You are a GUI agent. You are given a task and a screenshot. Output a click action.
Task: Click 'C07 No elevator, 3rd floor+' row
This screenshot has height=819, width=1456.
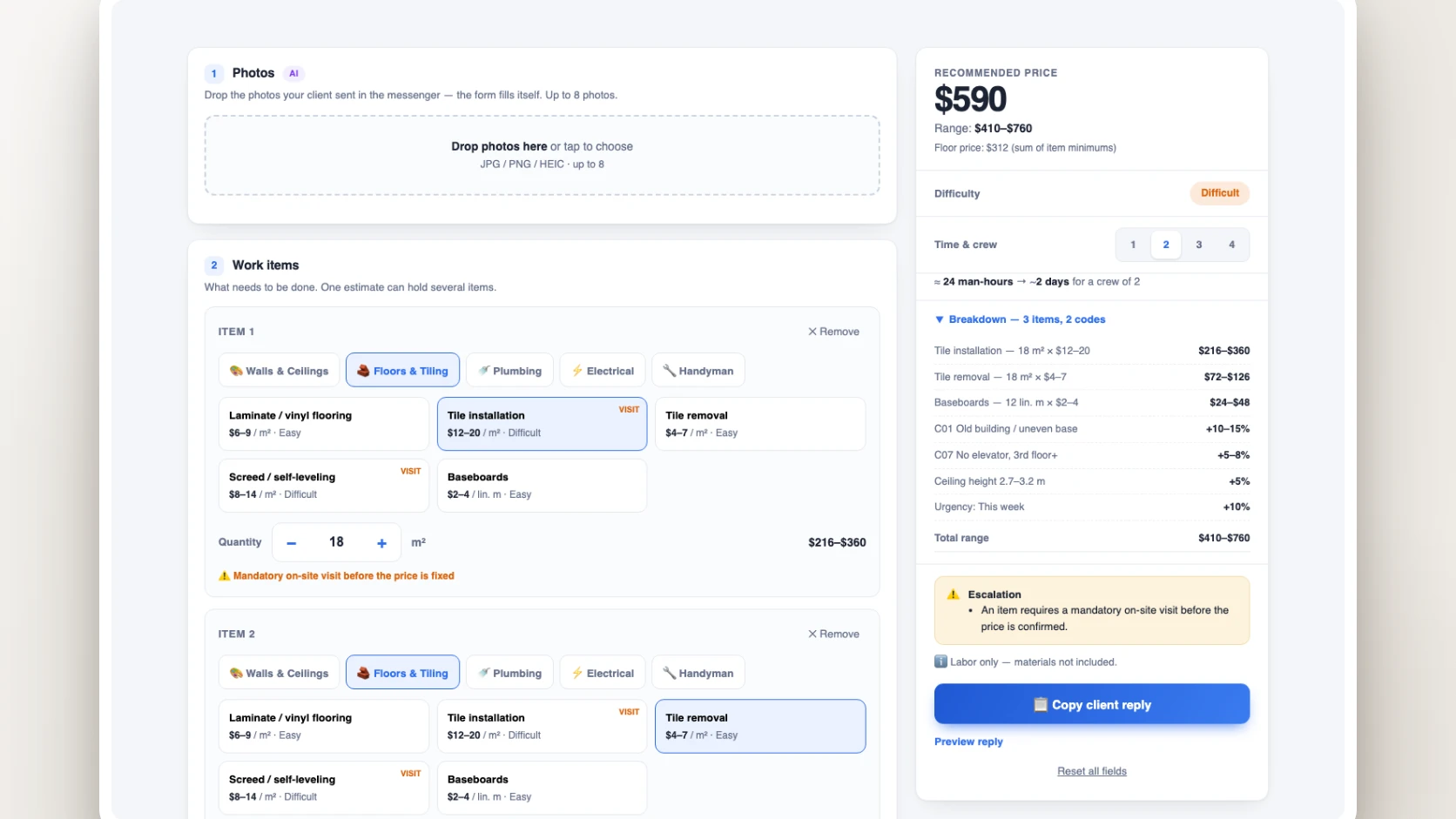(x=1092, y=455)
